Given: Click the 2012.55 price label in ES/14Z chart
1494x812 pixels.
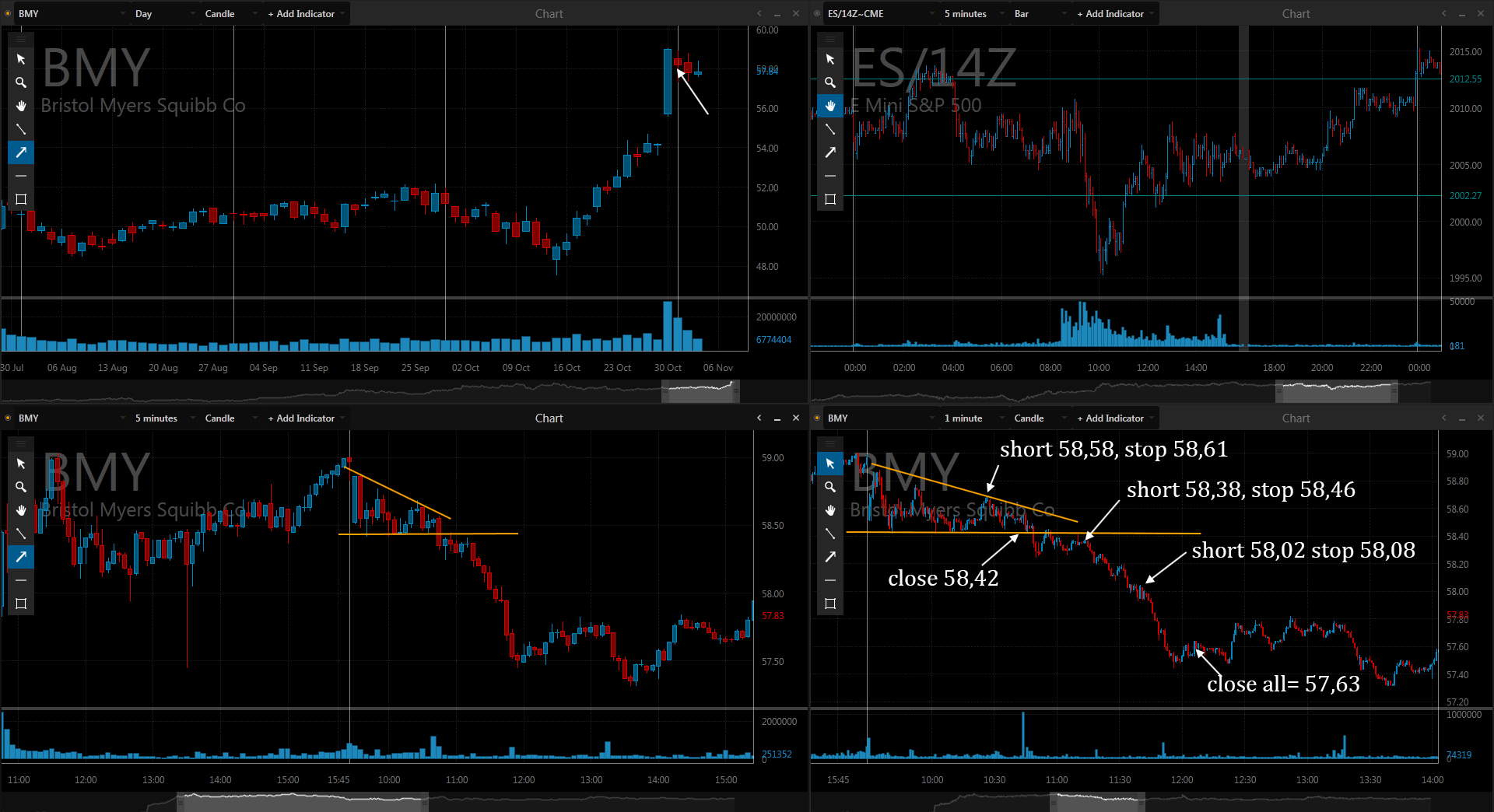Looking at the screenshot, I should (x=1465, y=79).
